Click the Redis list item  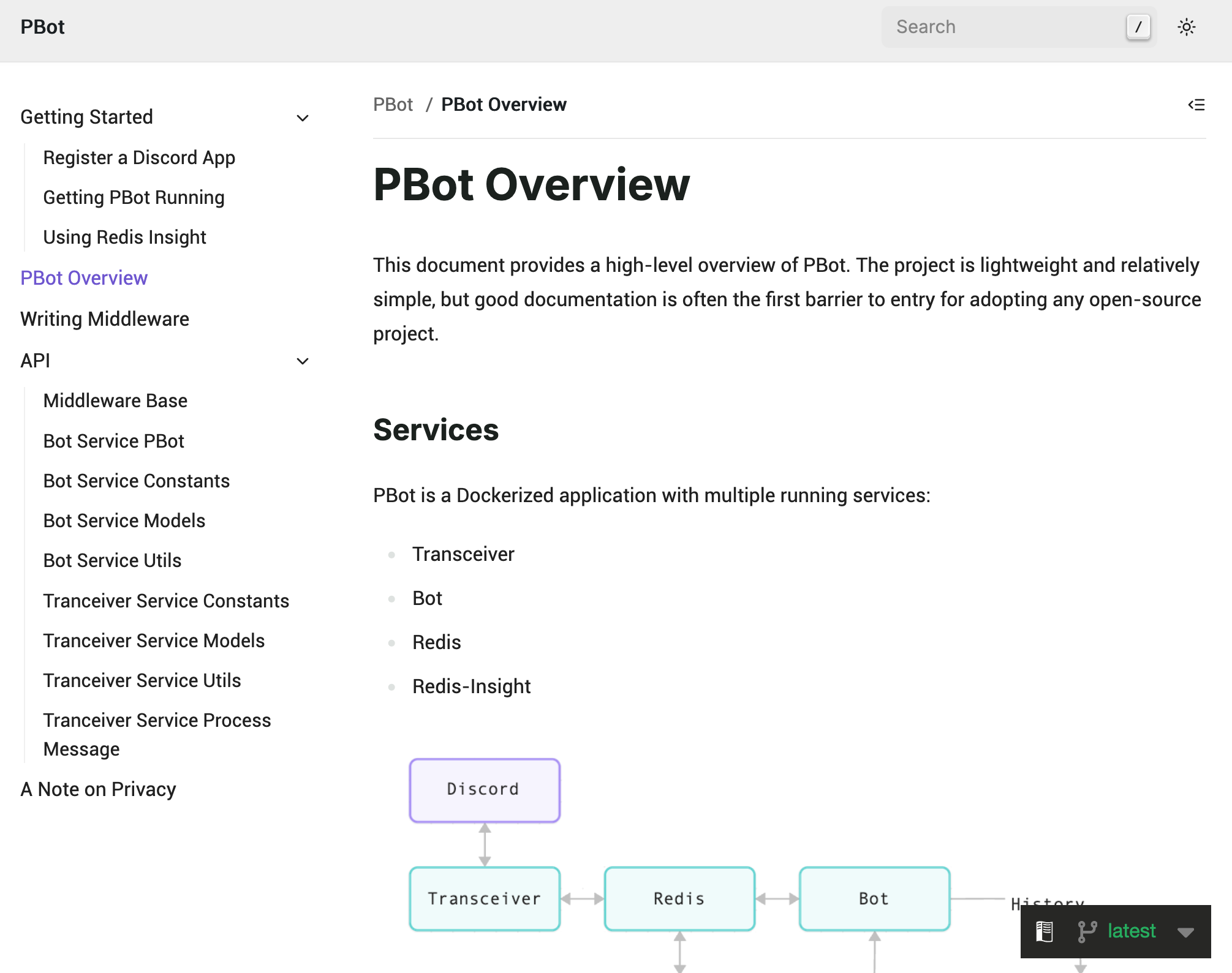tap(436, 642)
